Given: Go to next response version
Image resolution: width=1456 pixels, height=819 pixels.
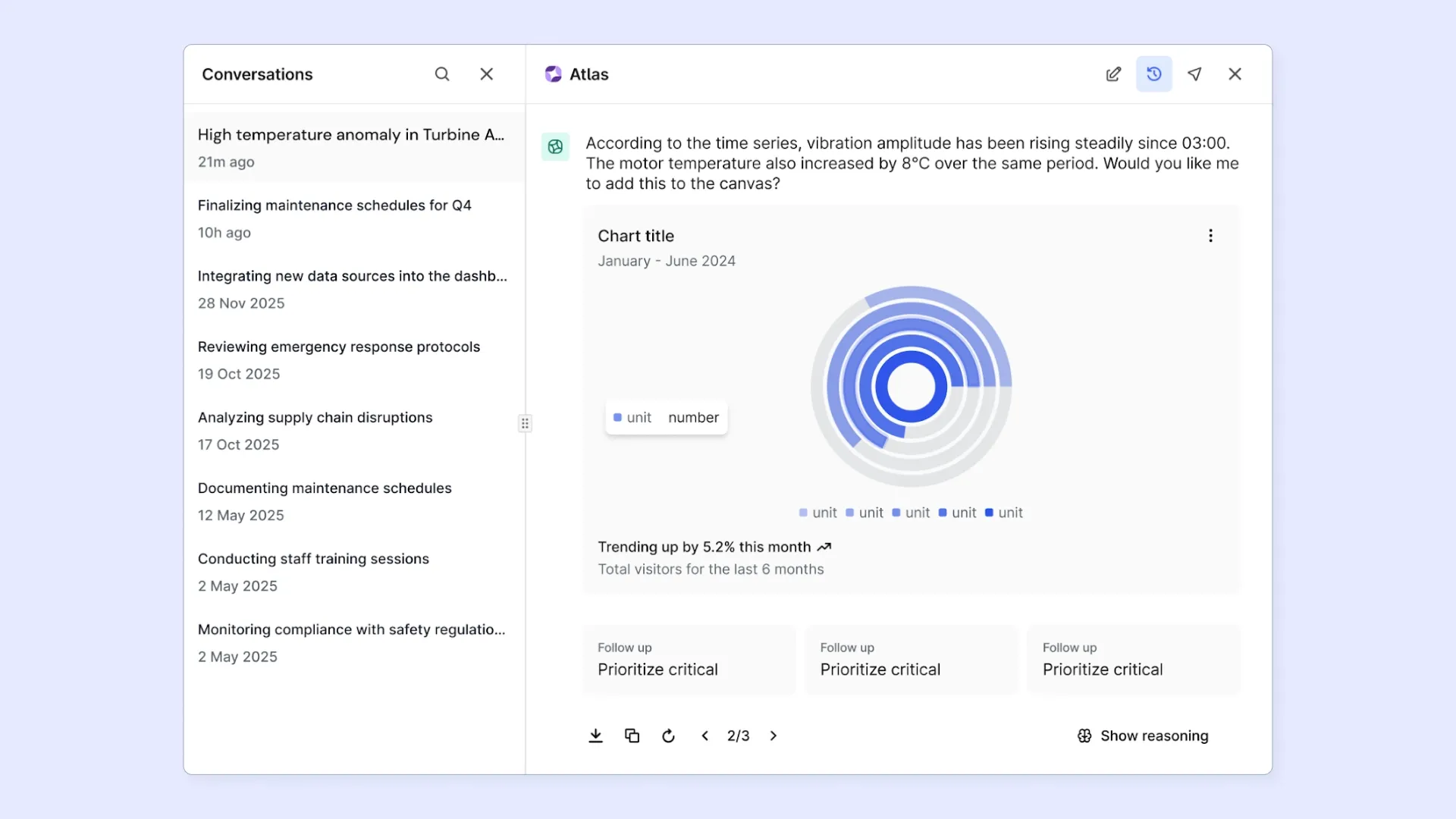Looking at the screenshot, I should click(773, 736).
